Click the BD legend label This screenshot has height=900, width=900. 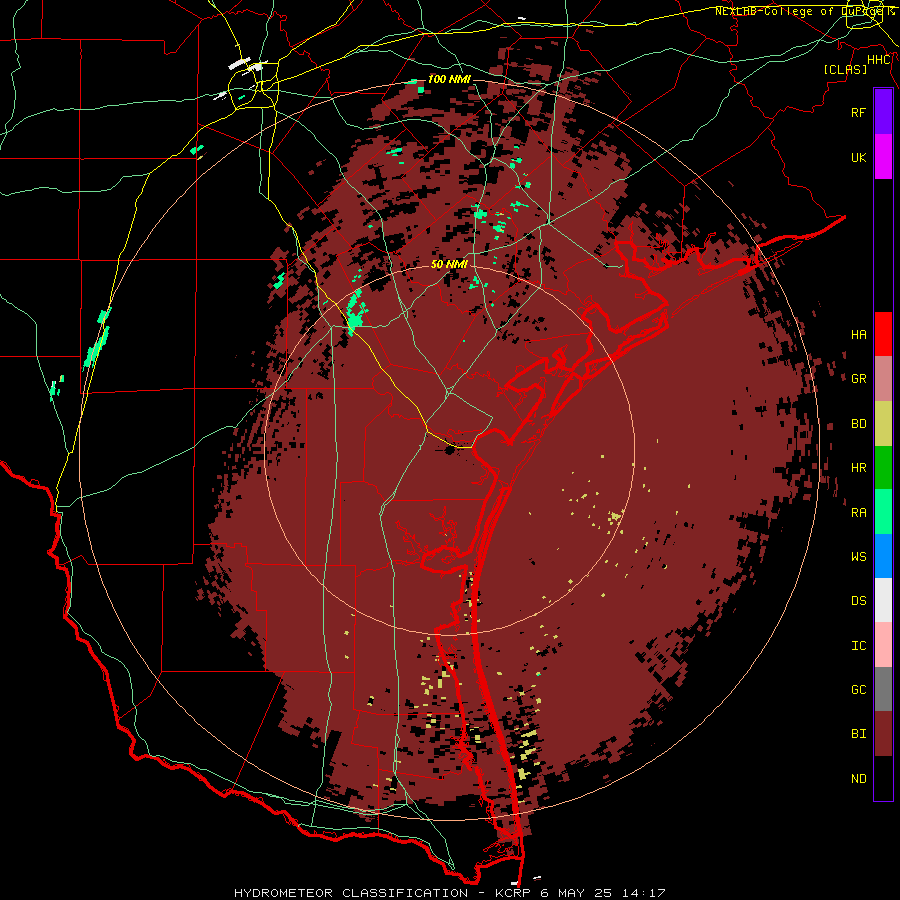point(858,424)
